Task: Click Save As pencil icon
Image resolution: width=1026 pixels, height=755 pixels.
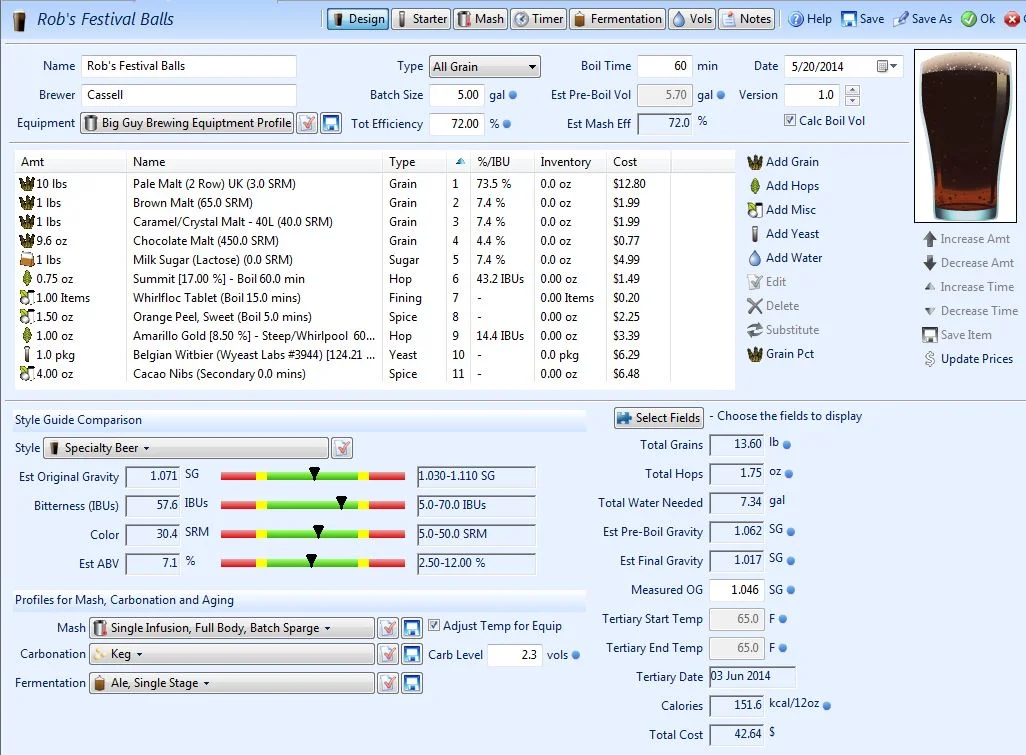Action: click(923, 19)
